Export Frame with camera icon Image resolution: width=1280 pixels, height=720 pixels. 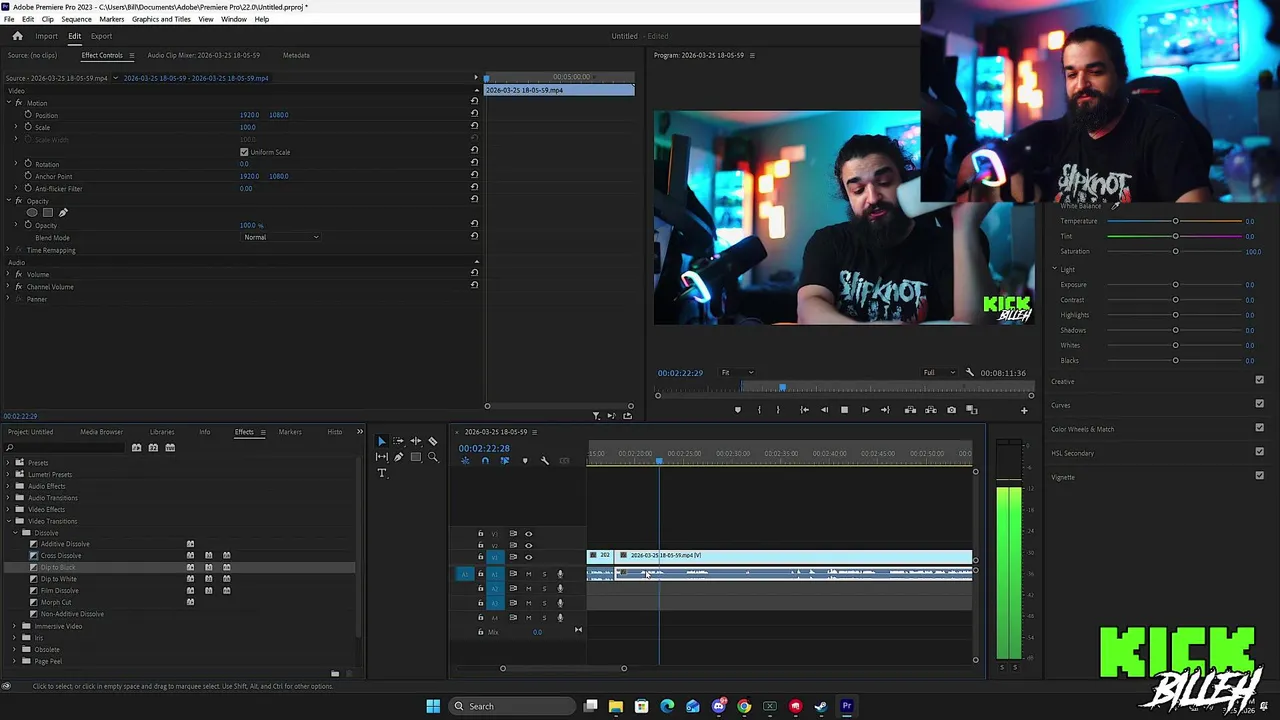coord(951,410)
